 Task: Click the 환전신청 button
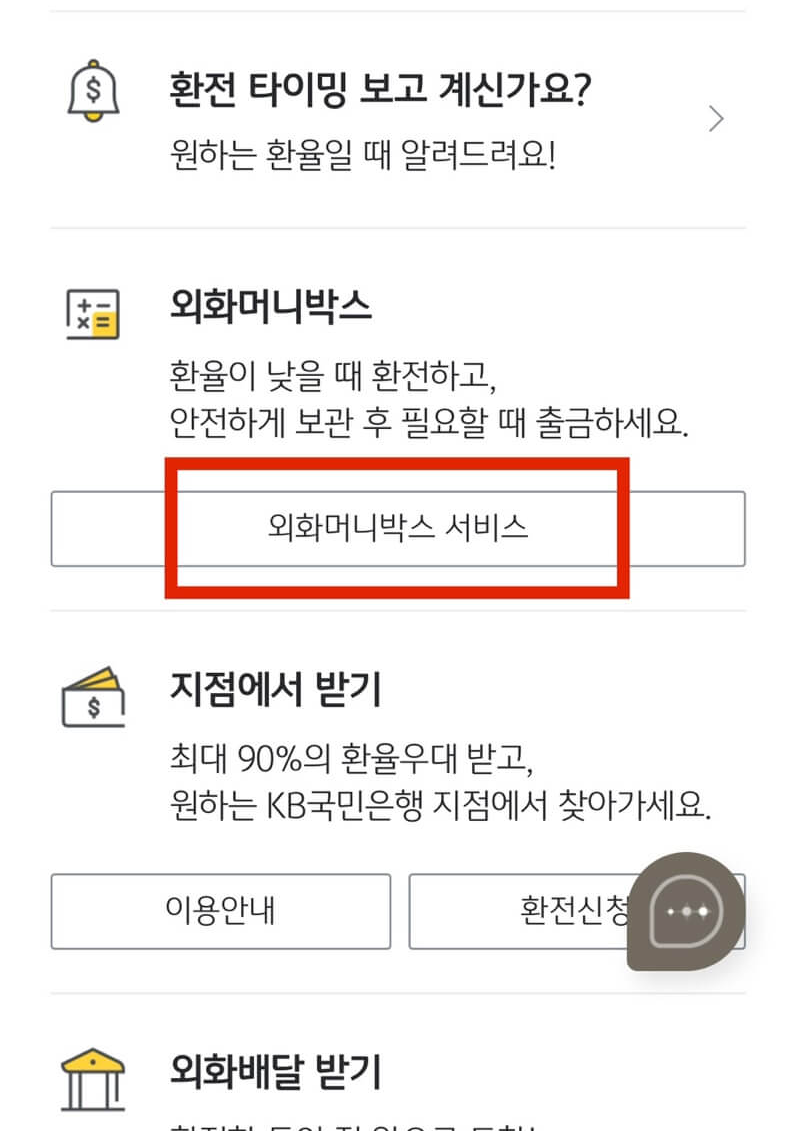(x=576, y=911)
